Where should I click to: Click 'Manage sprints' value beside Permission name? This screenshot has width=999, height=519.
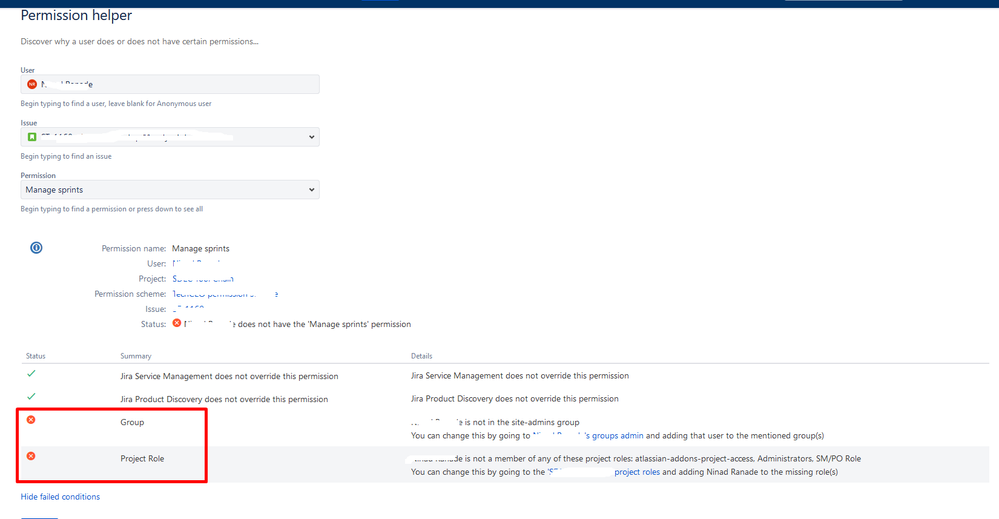point(201,248)
